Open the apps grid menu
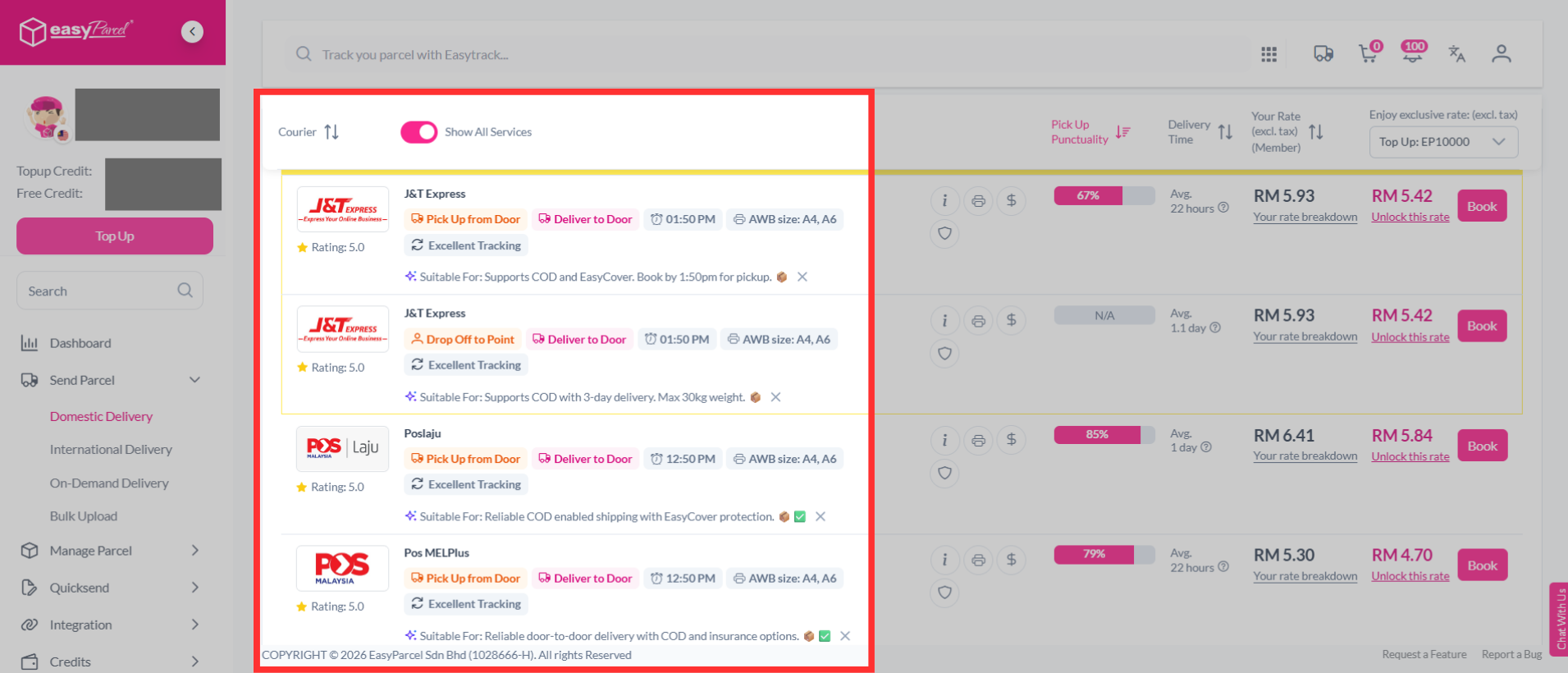1568x673 pixels. [1269, 54]
